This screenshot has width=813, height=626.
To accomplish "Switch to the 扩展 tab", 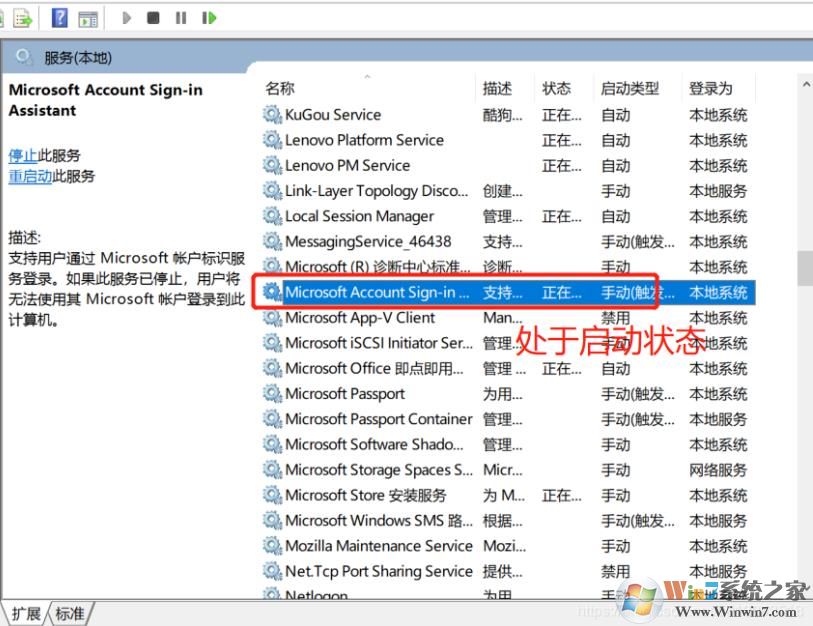I will tap(26, 614).
